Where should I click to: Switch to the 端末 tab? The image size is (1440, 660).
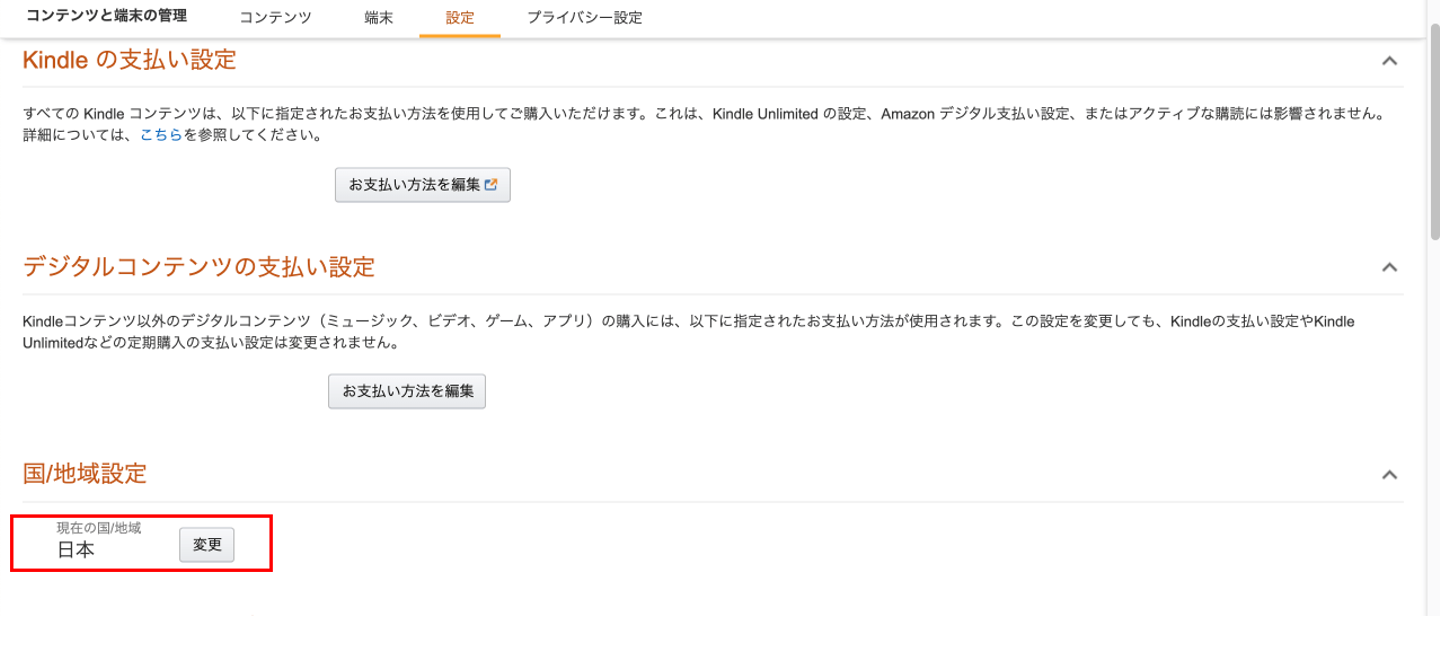click(x=379, y=18)
